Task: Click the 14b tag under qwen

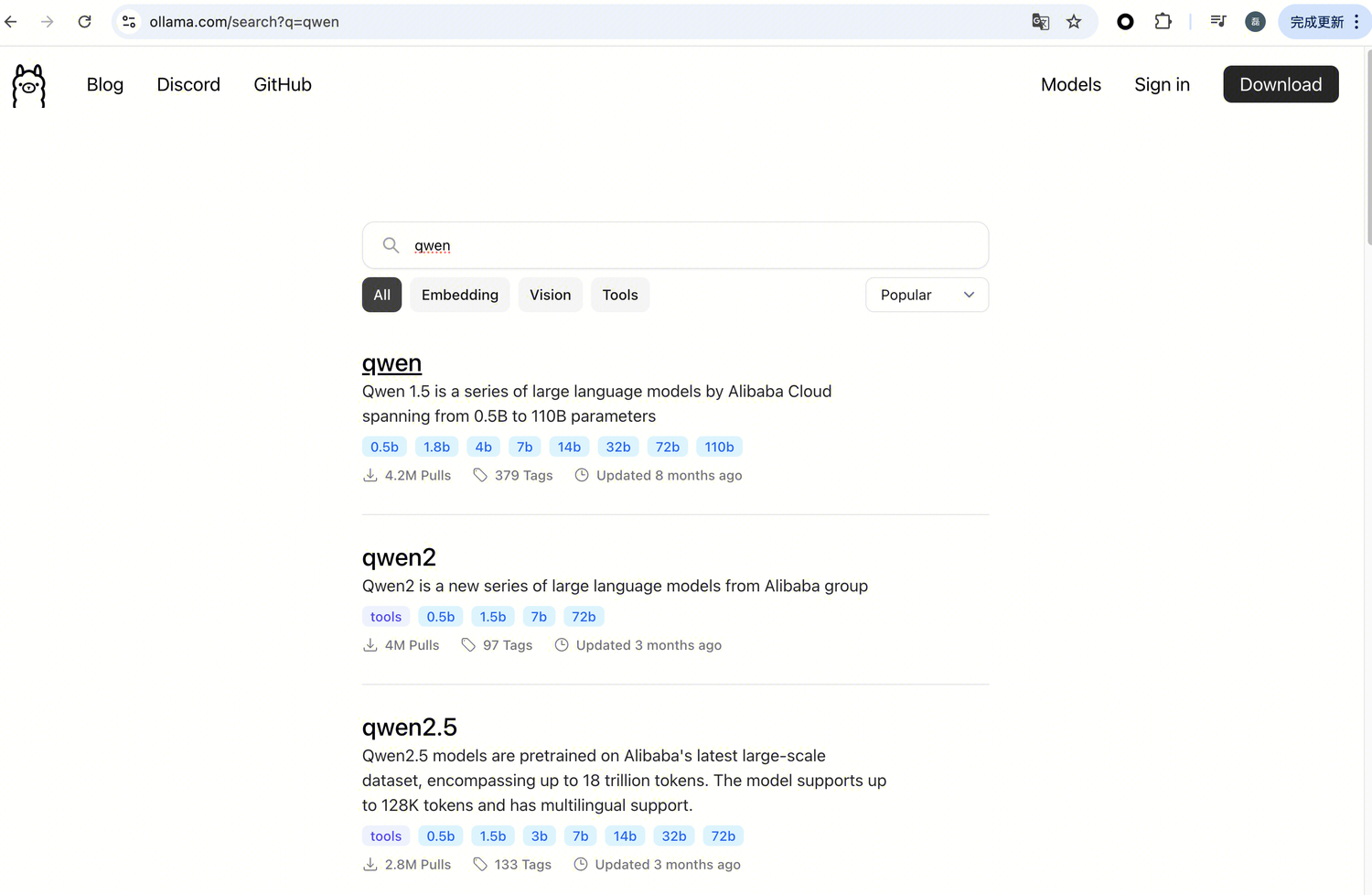Action: (569, 447)
